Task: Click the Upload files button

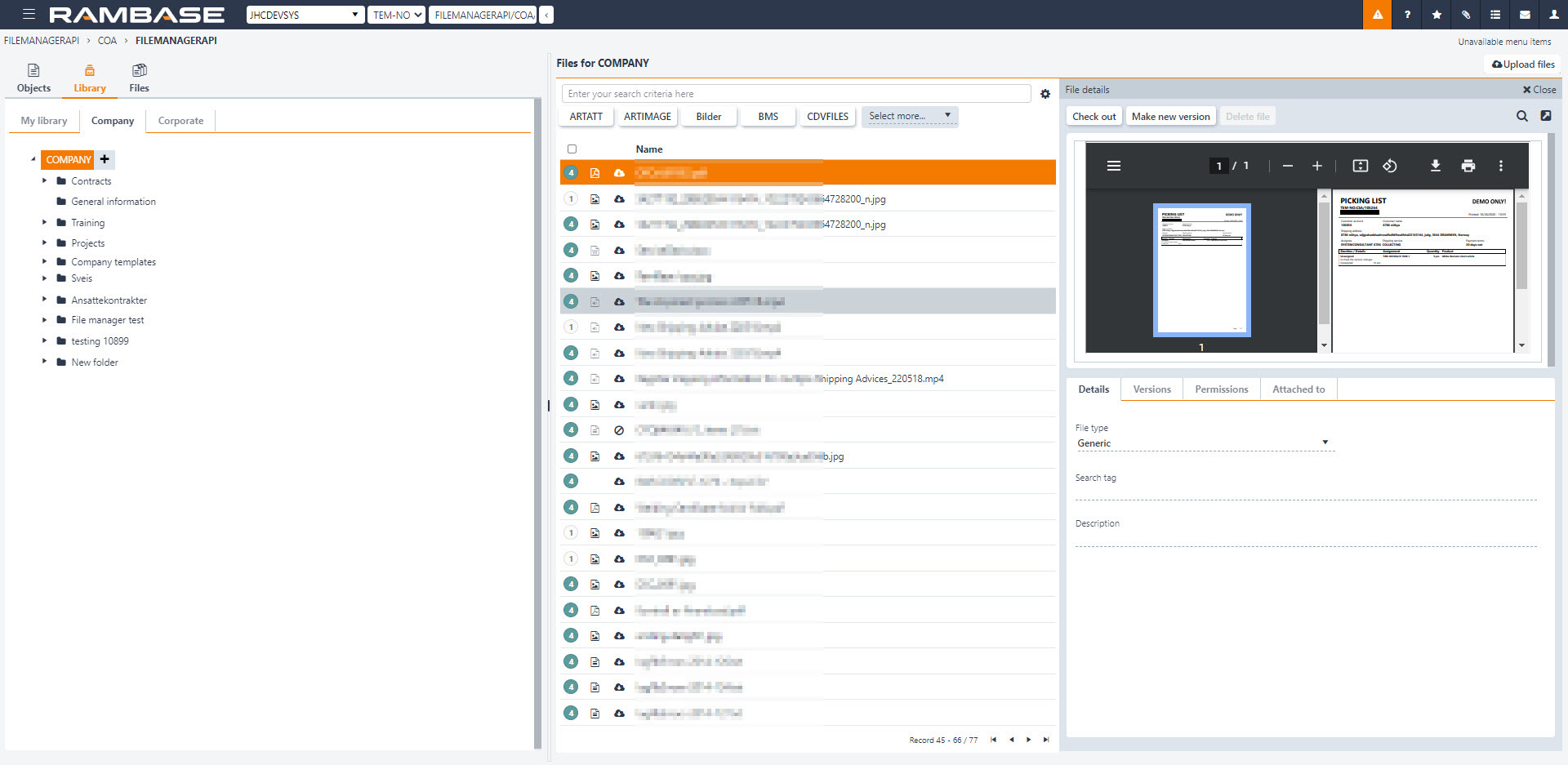Action: pyautogui.click(x=1522, y=64)
